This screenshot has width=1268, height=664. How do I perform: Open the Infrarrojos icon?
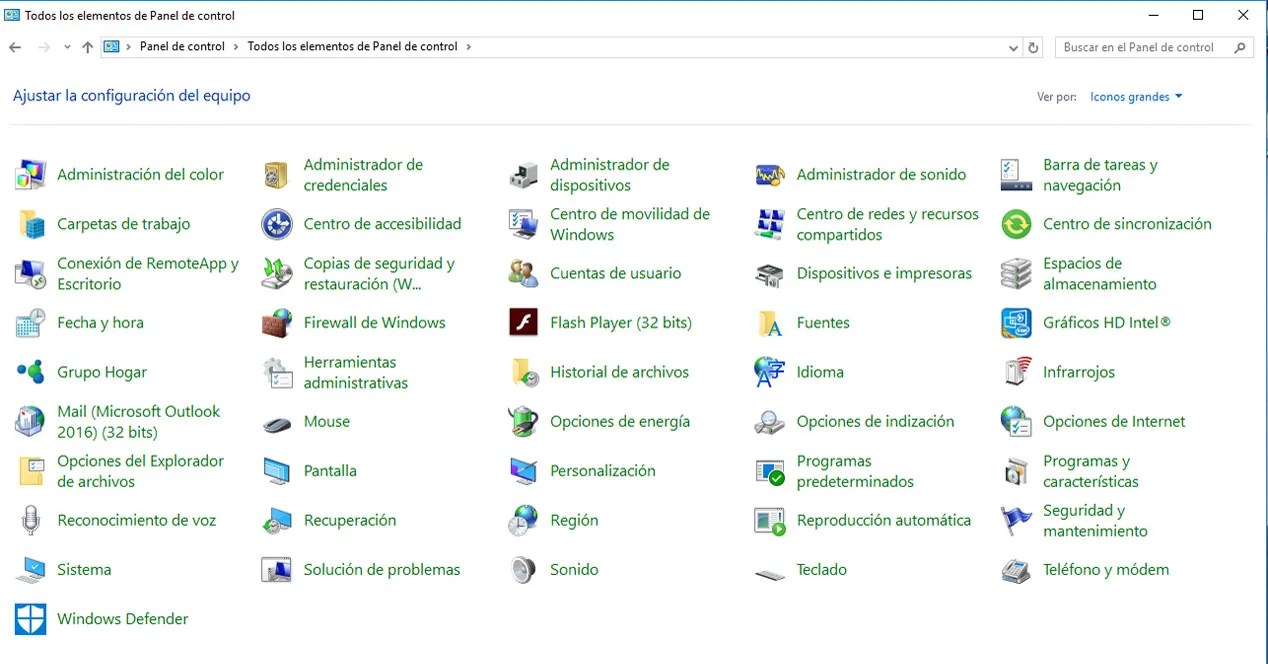[x=1016, y=372]
